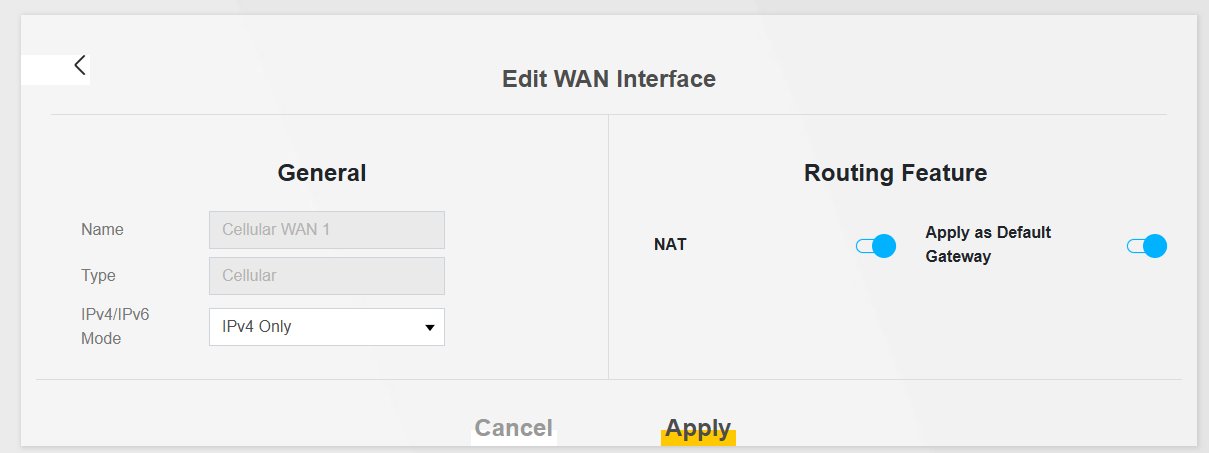Click the 'Apply as Default Gateway' label
The height and width of the screenshot is (453, 1209).
(987, 244)
